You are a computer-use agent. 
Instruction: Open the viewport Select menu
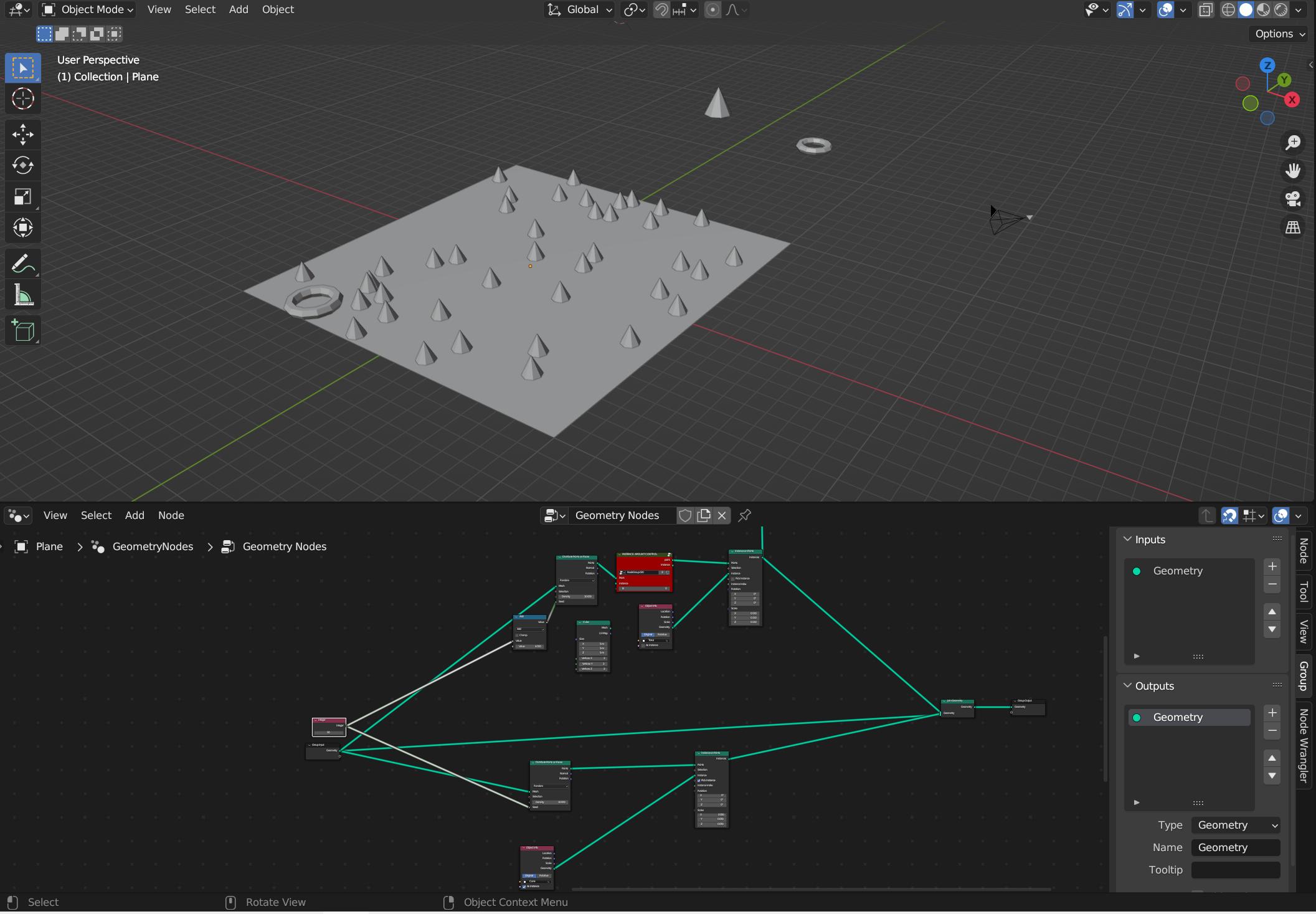[200, 9]
